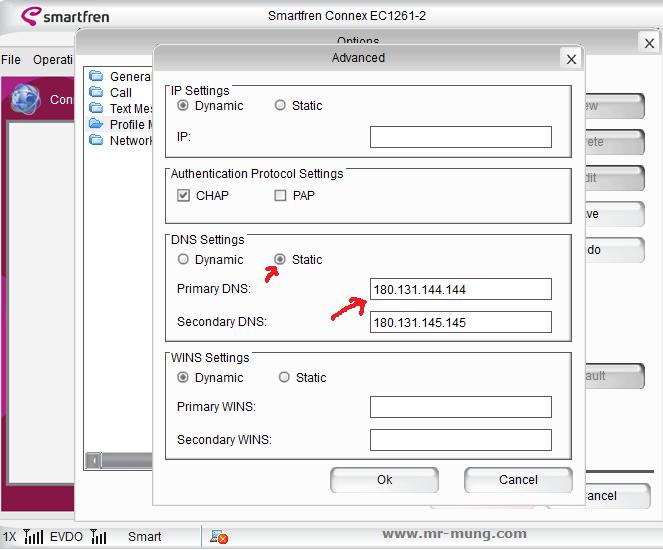The width and height of the screenshot is (663, 550).
Task: Open the General folder icon
Action: (x=96, y=76)
